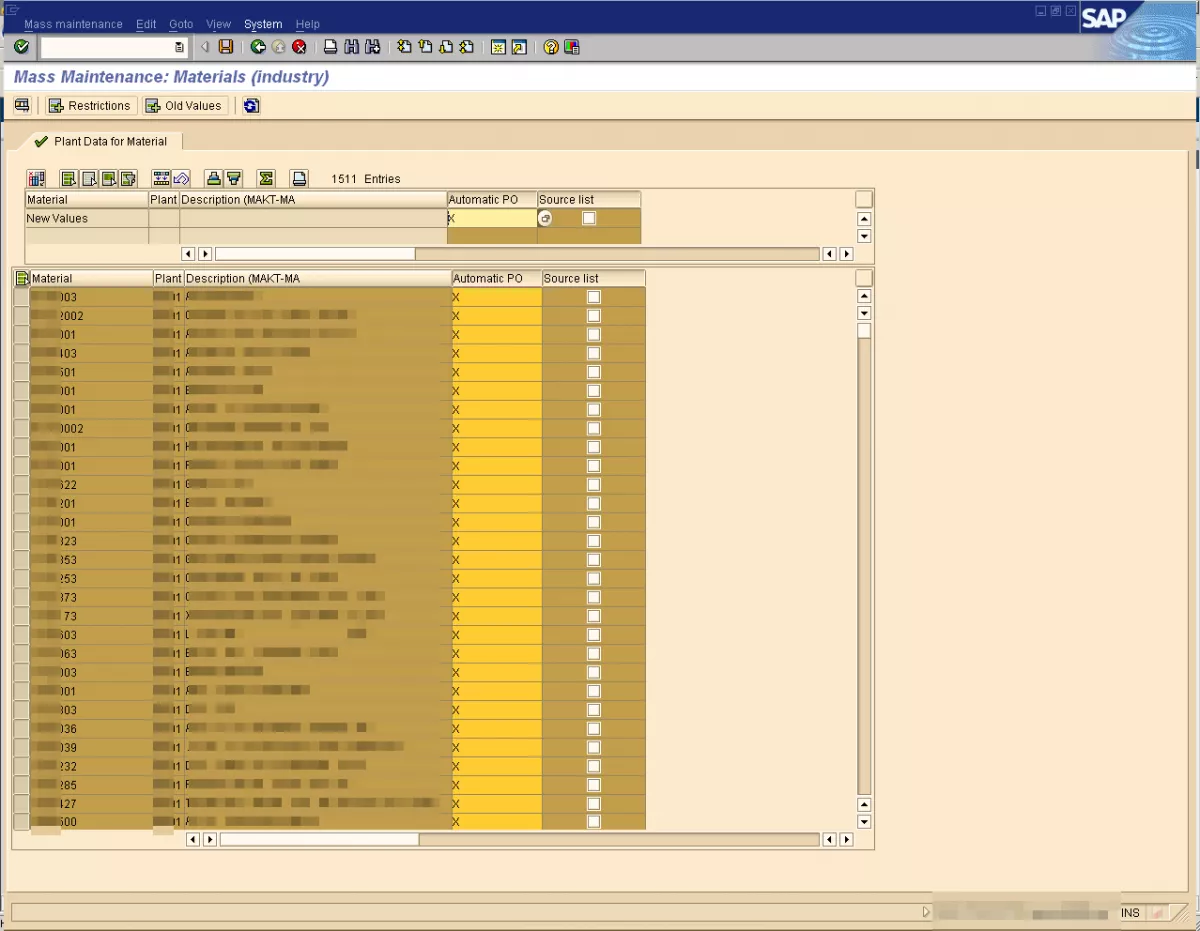Click the scroll-down arrow of the New Values table
The width and height of the screenshot is (1200, 931).
pos(865,236)
